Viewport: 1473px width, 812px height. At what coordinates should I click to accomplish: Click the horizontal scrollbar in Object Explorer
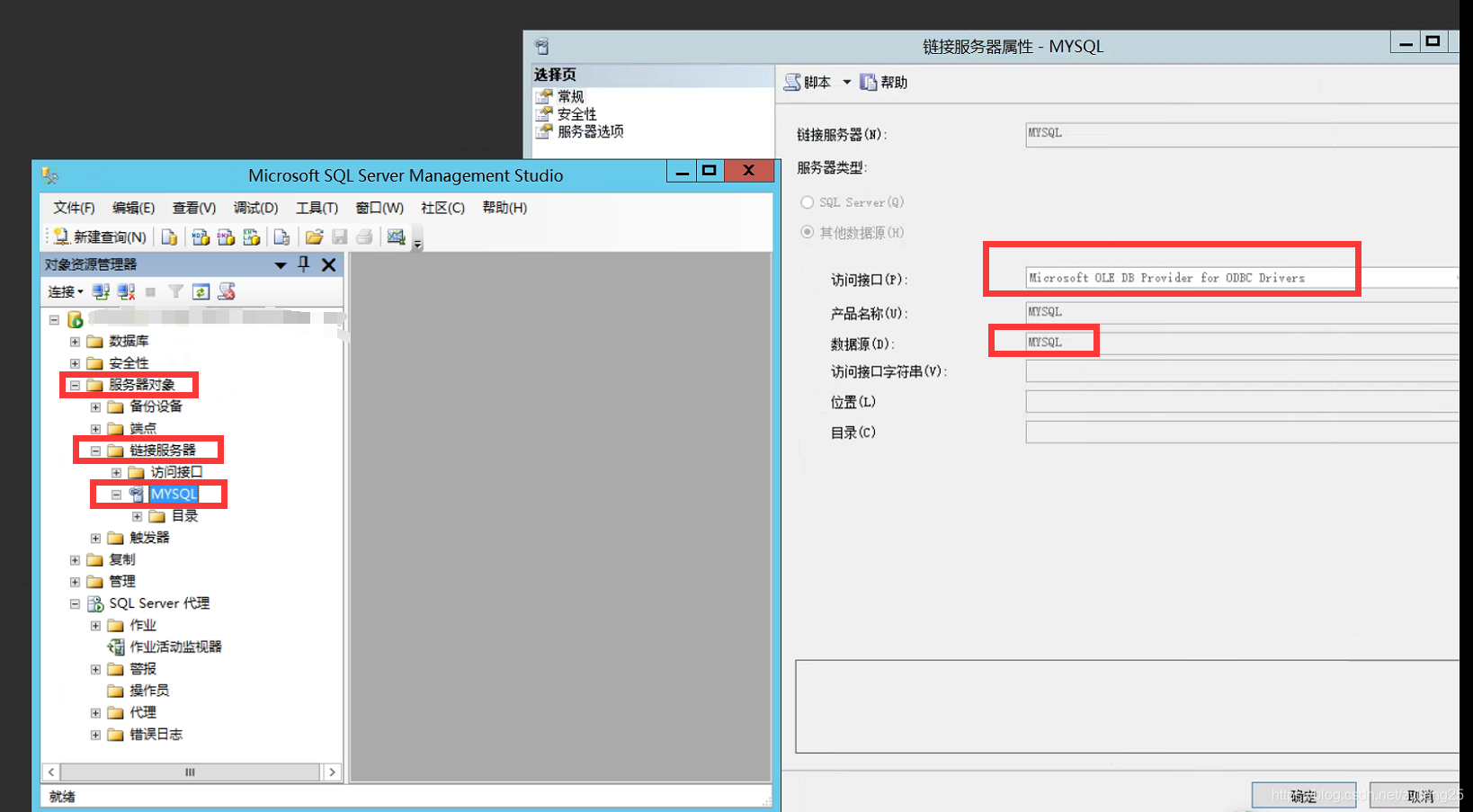190,772
